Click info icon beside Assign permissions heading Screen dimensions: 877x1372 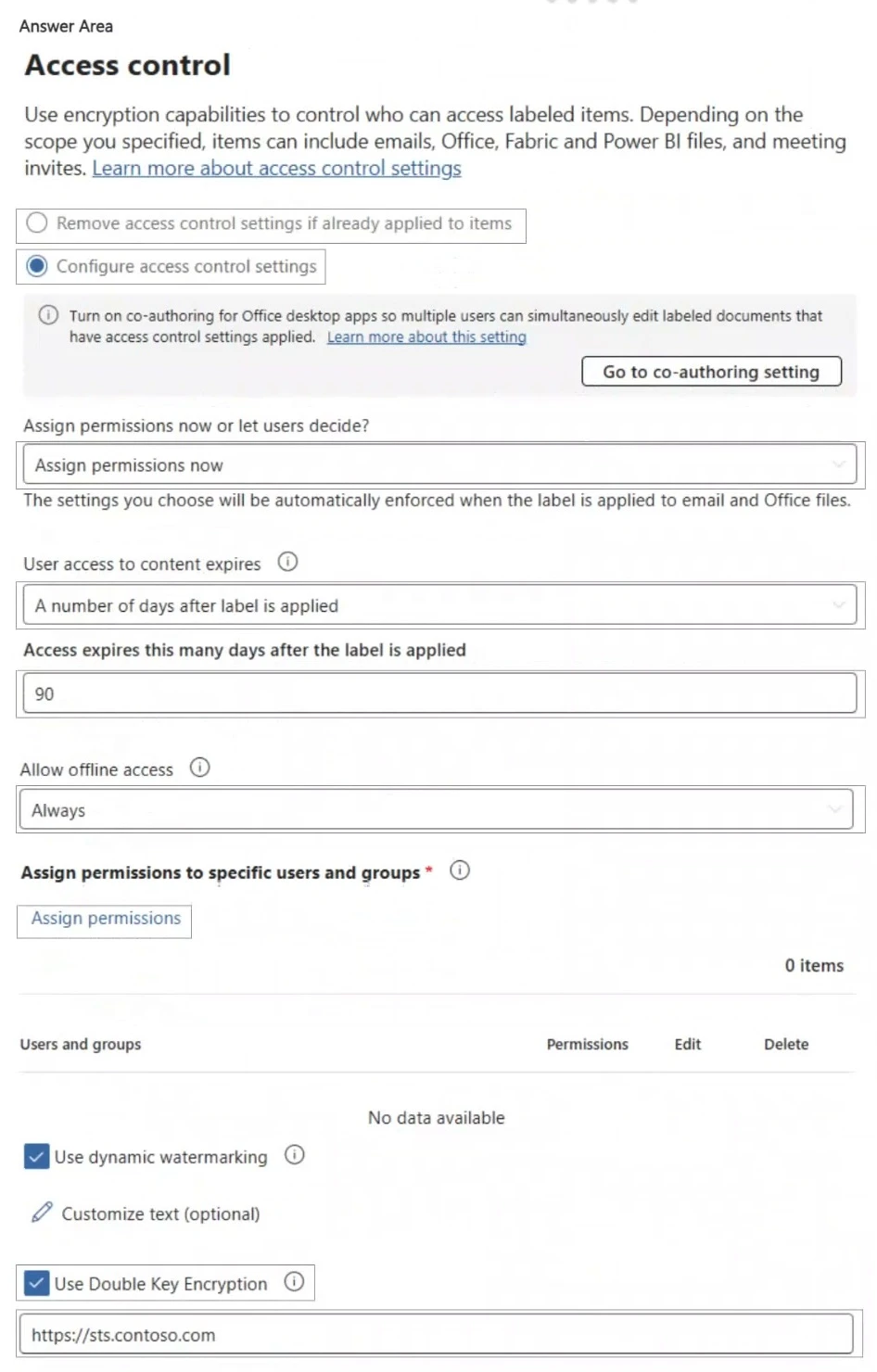(x=460, y=870)
